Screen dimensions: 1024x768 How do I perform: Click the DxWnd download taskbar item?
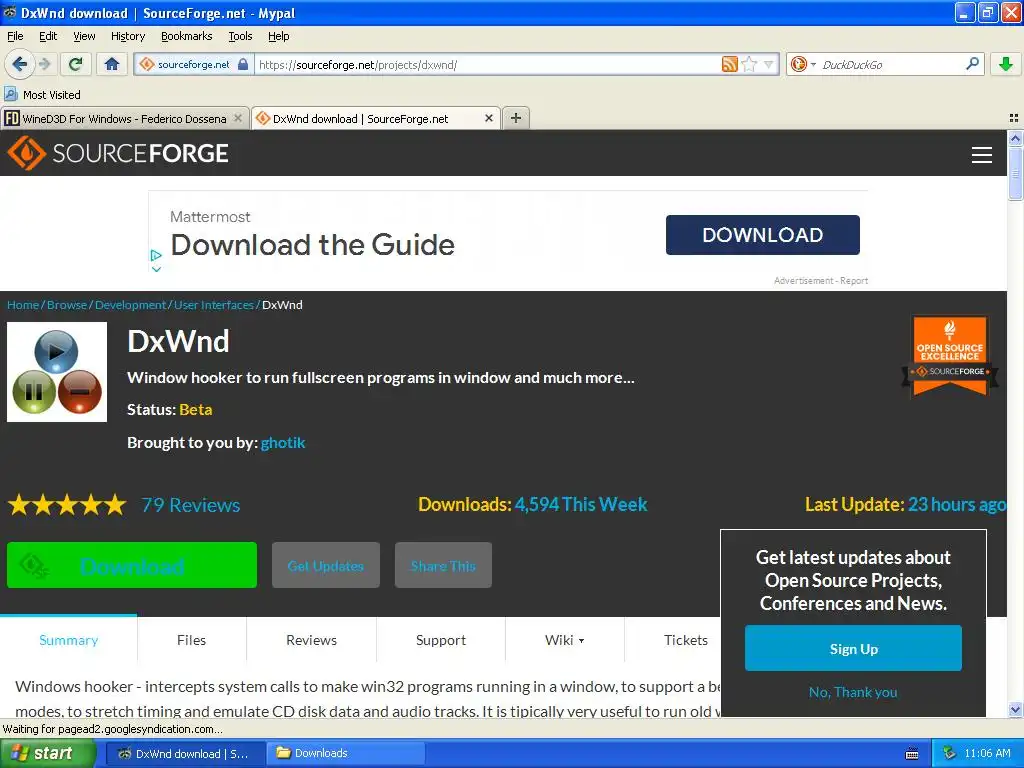(184, 753)
